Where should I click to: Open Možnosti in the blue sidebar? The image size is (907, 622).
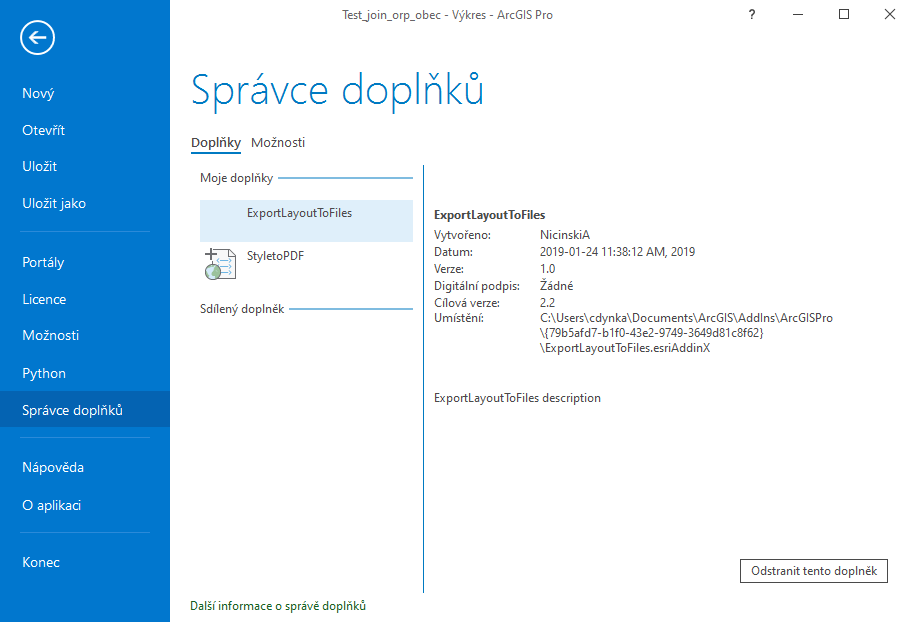point(50,335)
